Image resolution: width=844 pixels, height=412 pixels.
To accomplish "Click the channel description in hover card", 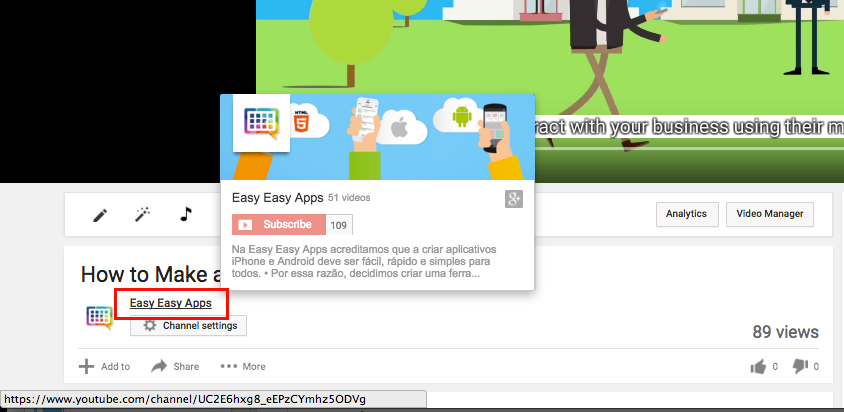I will (x=364, y=262).
